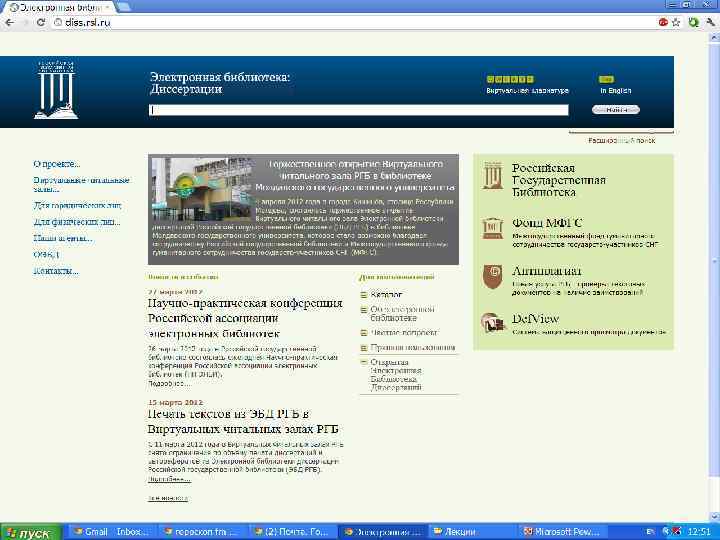Click the flag icon above In English
720x540 pixels.
click(x=606, y=79)
